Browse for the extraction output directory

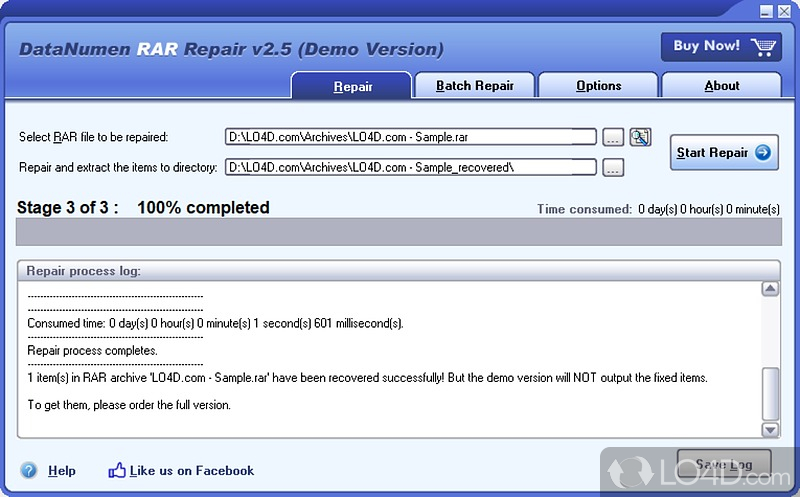(613, 168)
